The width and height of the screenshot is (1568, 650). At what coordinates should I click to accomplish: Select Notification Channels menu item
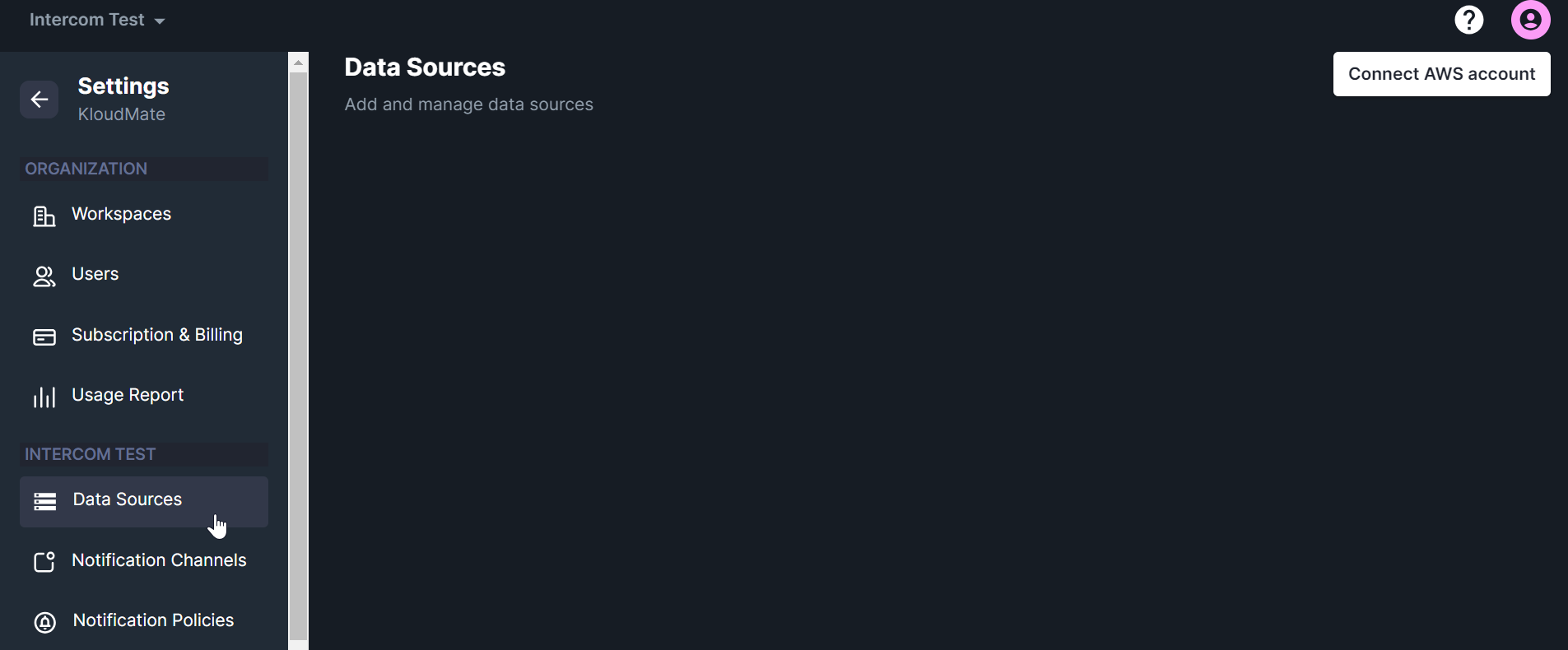pos(159,560)
